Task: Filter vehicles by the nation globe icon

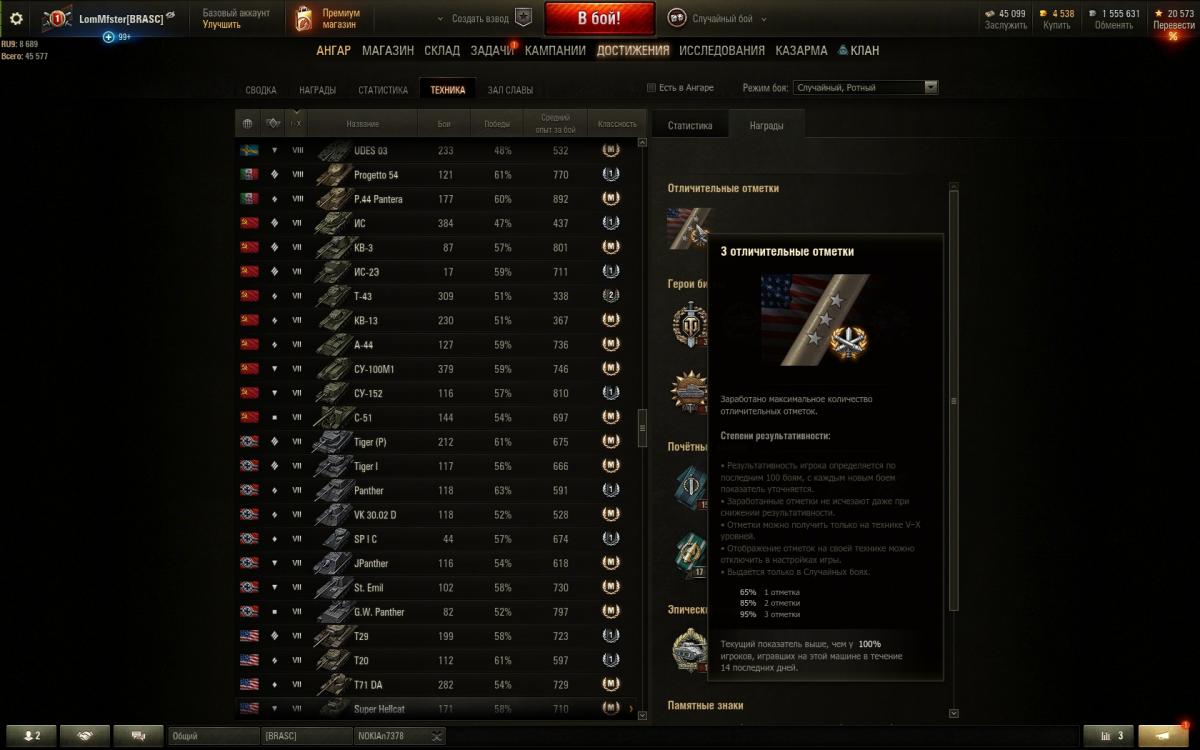Action: tap(248, 124)
